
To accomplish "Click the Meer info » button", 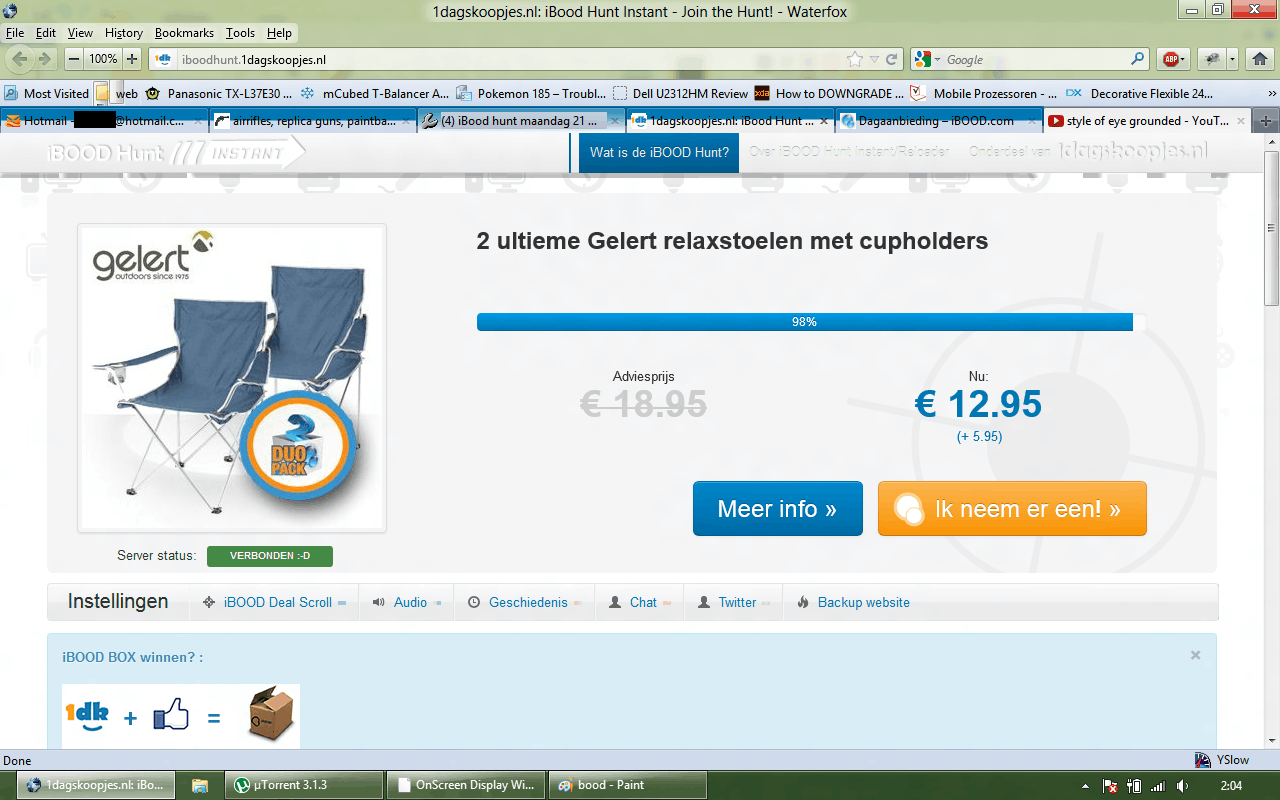I will point(777,508).
